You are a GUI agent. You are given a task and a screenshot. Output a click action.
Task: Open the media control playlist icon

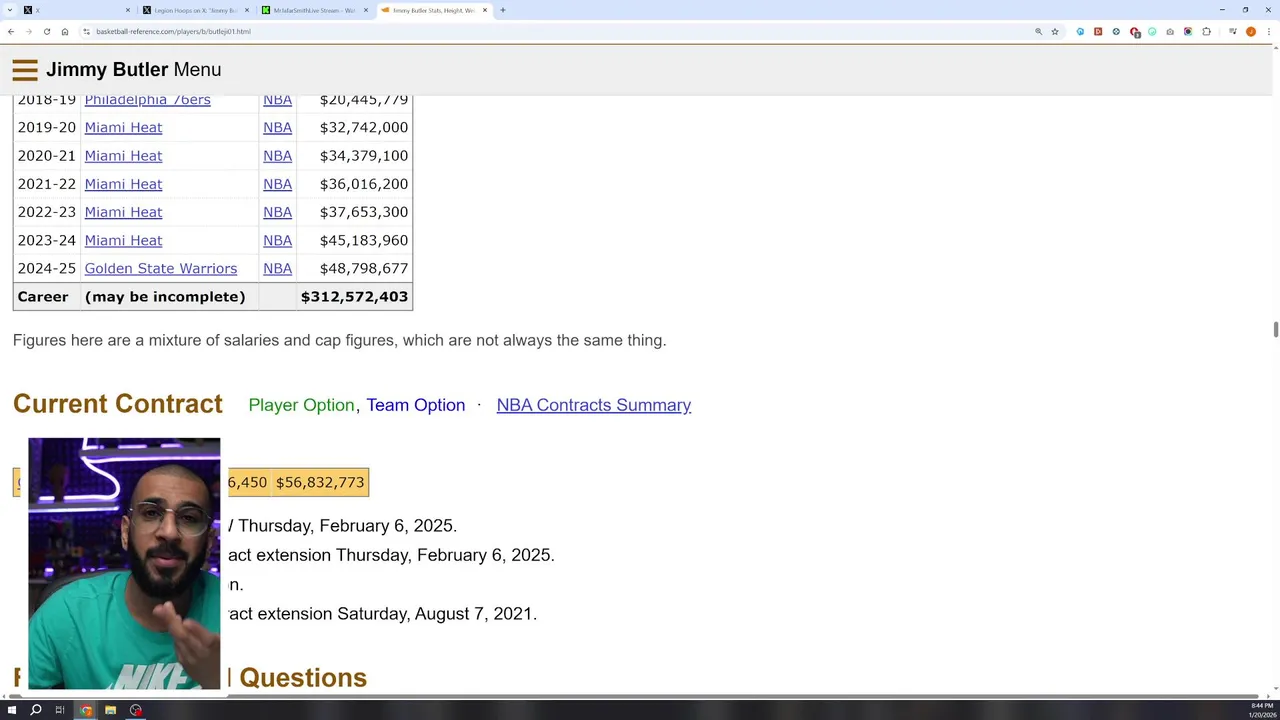pyautogui.click(x=1232, y=32)
